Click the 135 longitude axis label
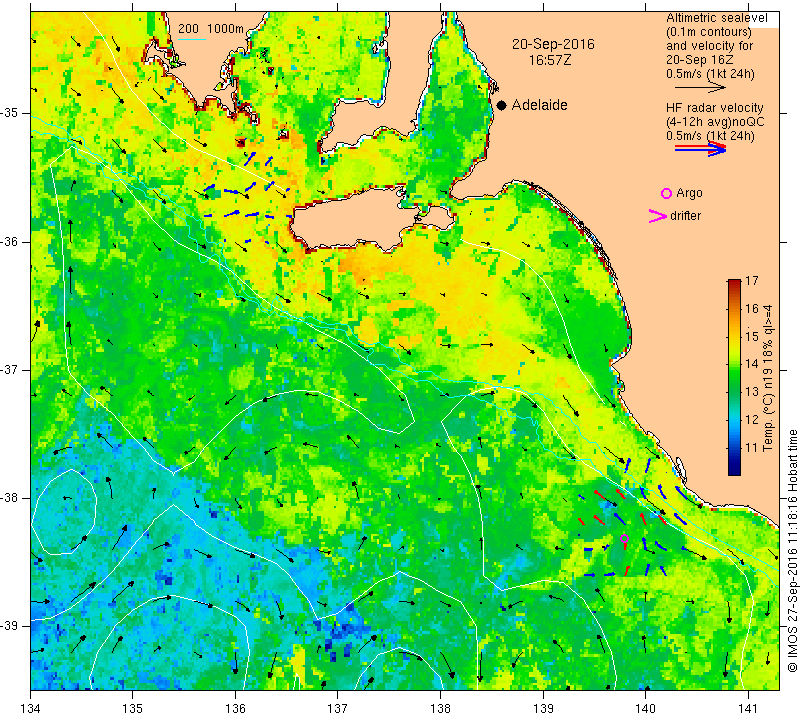 pyautogui.click(x=133, y=709)
